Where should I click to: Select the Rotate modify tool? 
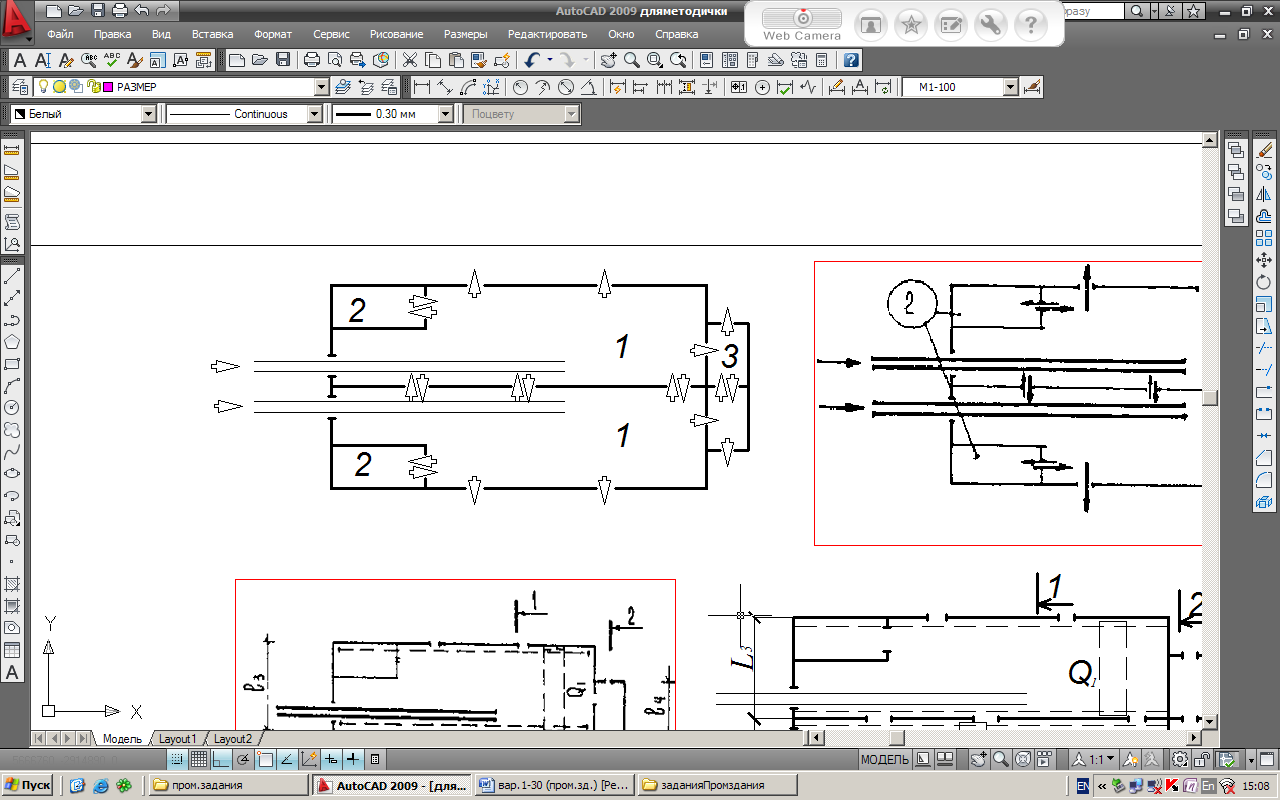[1264, 282]
